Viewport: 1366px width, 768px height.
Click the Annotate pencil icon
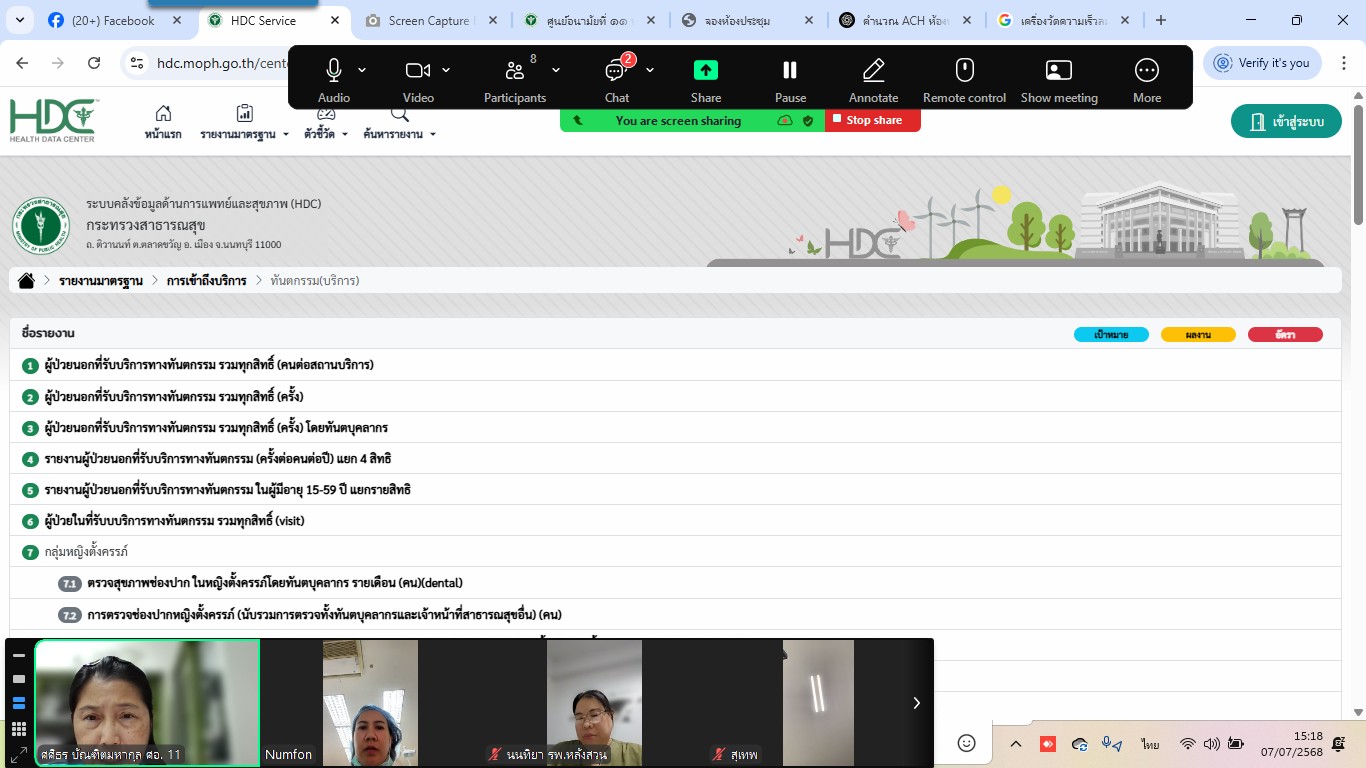click(873, 70)
